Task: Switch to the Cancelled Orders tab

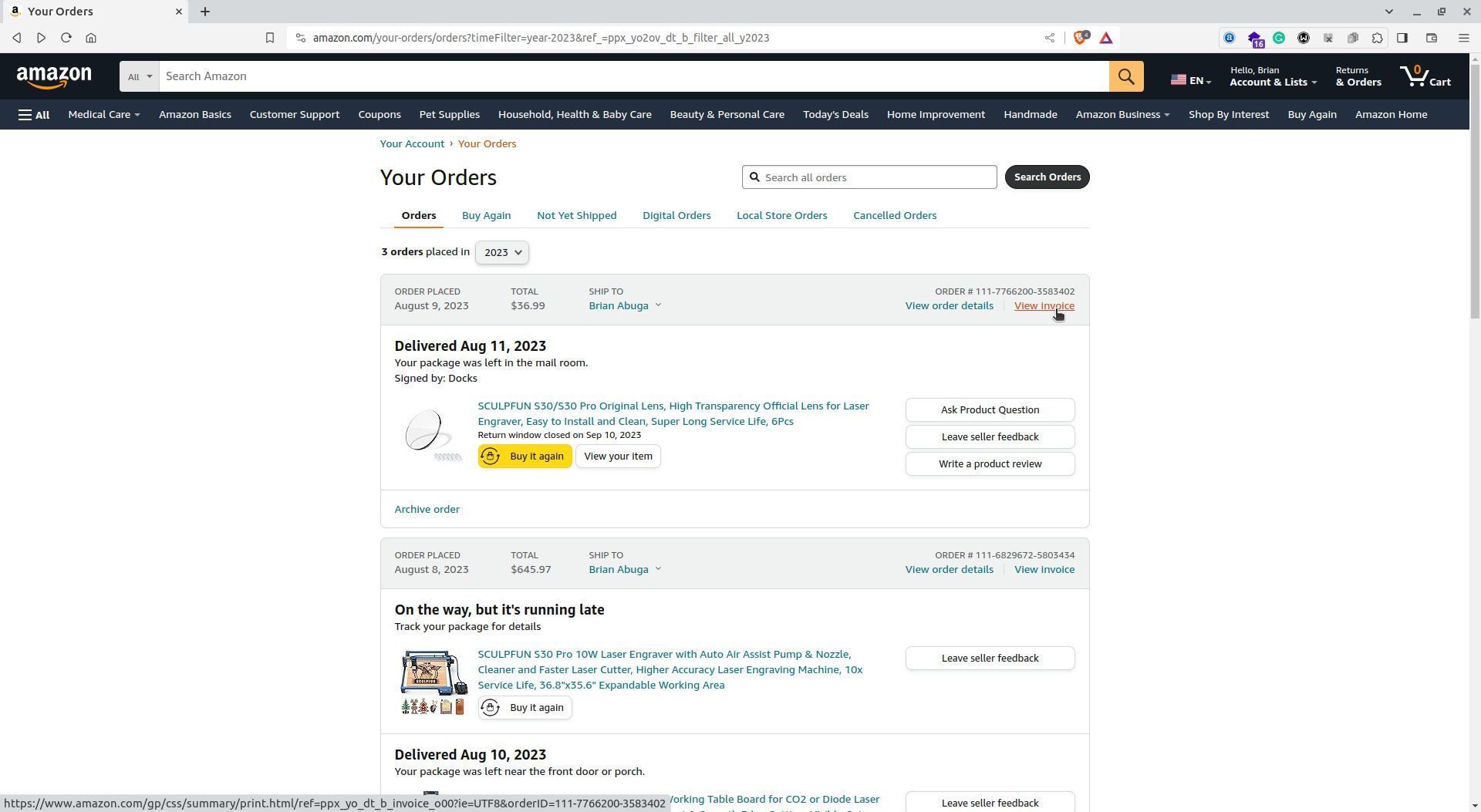Action: click(x=895, y=215)
